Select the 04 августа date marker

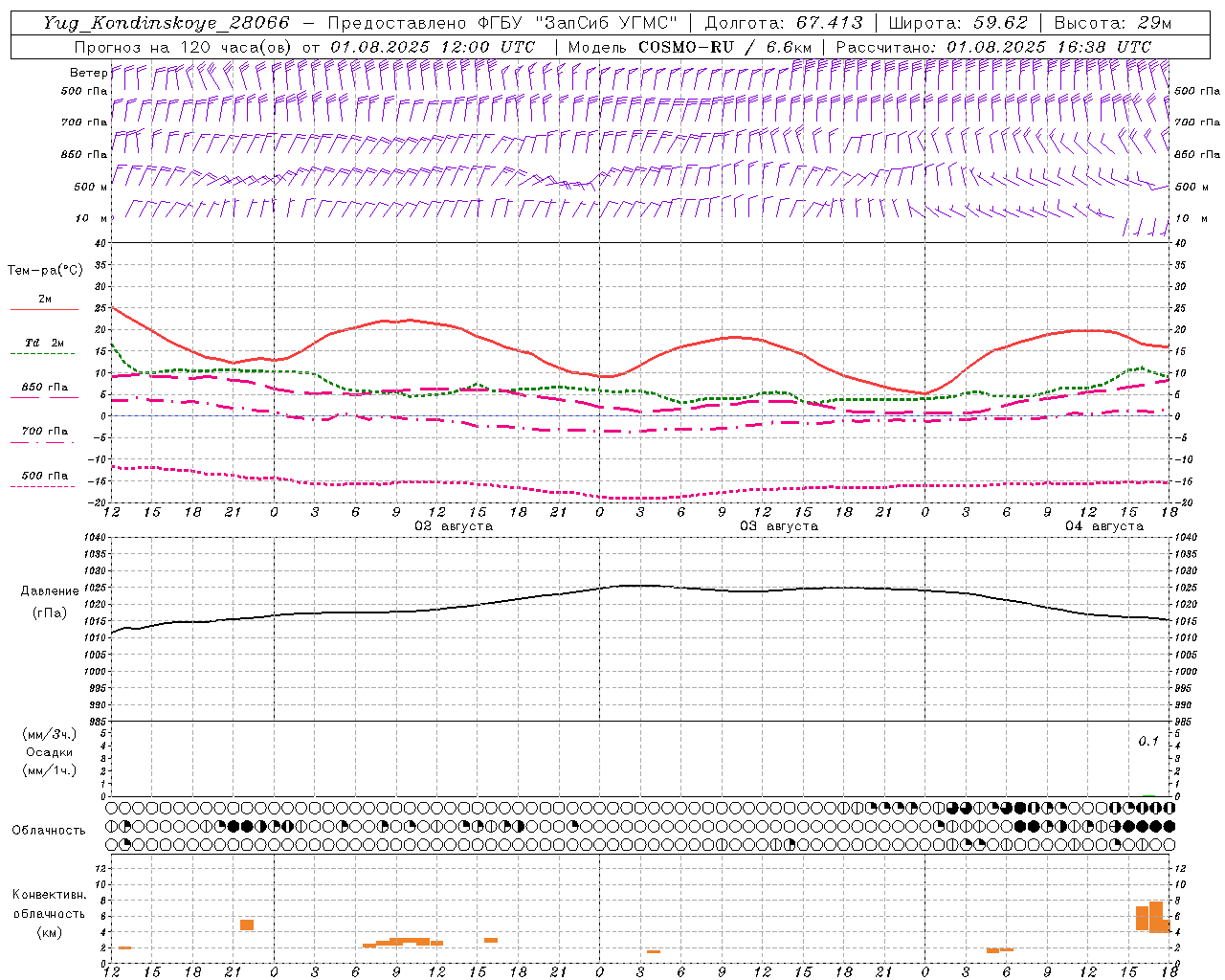[x=1104, y=526]
